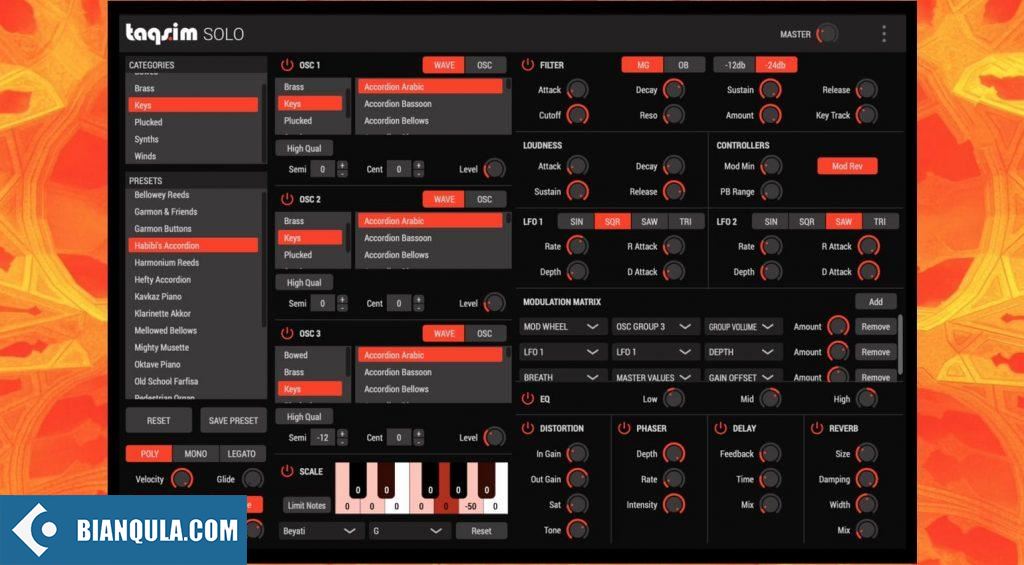Click the Reverb Size knob
The image size is (1024, 565).
[x=867, y=453]
